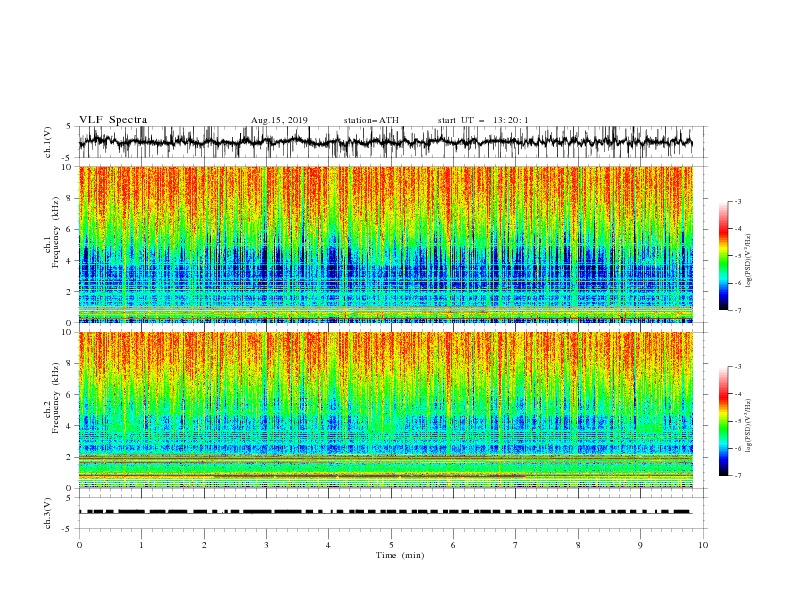Click the time axis tick label '2'

pos(204,545)
